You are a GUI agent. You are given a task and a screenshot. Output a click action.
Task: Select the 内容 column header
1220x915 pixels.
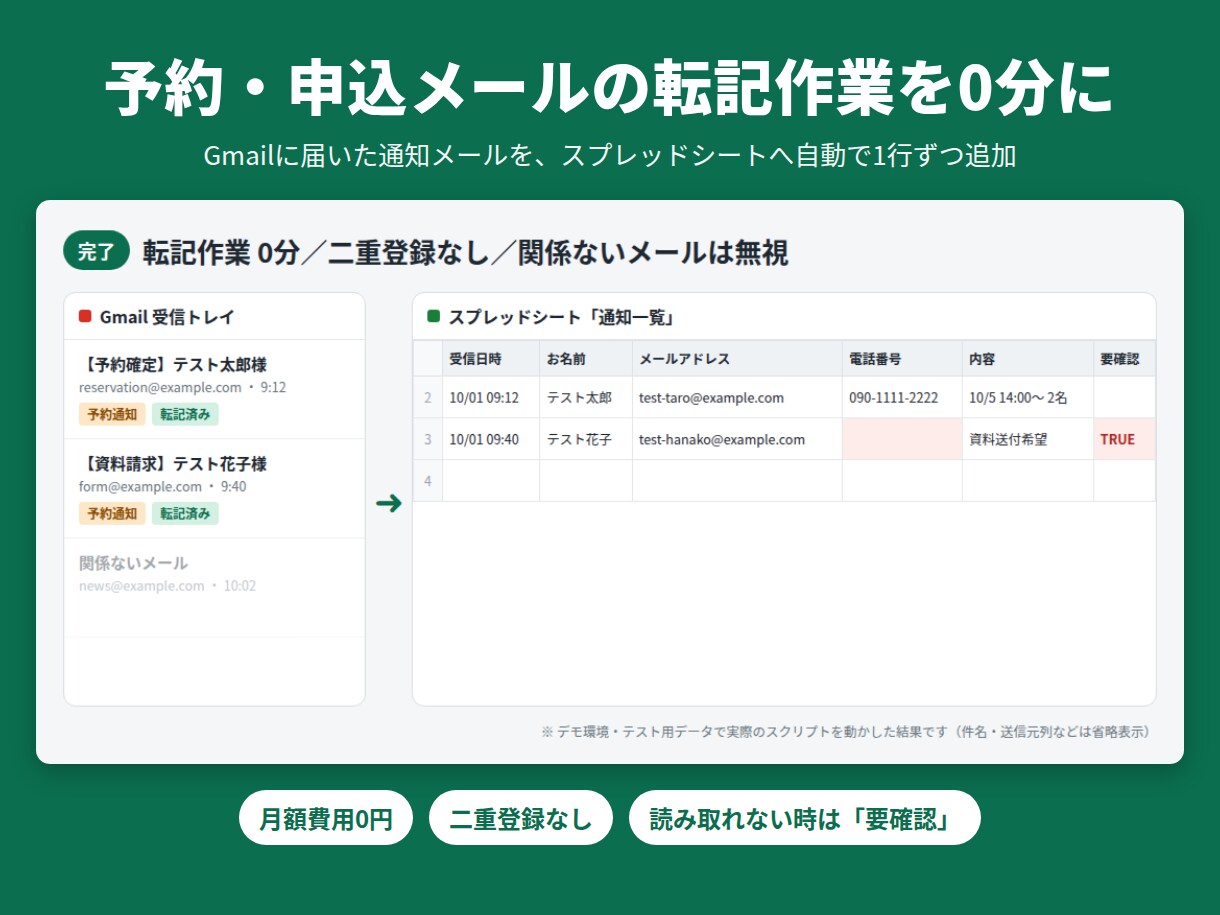tap(1028, 359)
